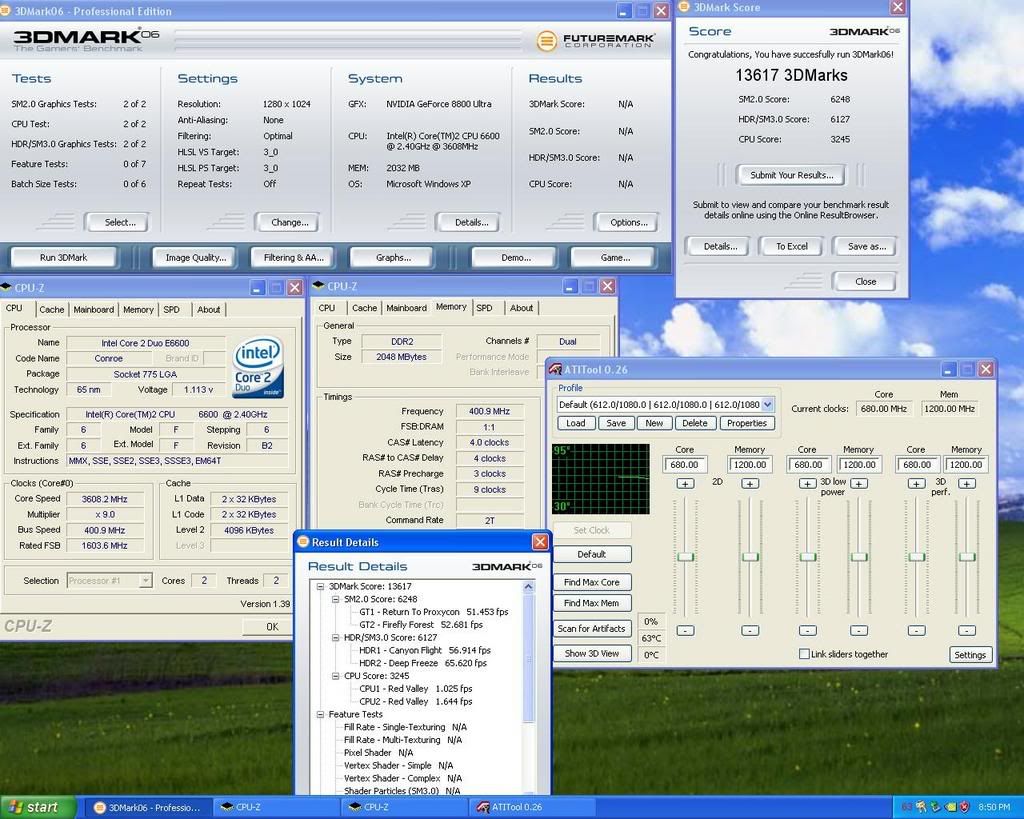The image size is (1024, 819).
Task: Switch to 3DMark06 taskbar button
Action: click(x=146, y=807)
